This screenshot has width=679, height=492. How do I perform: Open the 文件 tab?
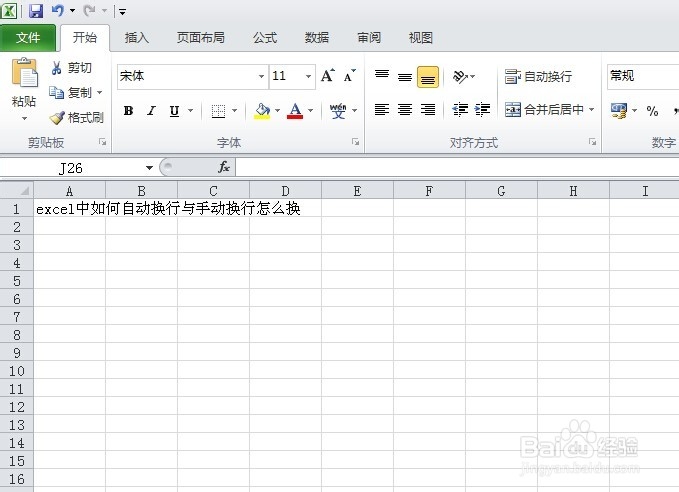pos(28,38)
